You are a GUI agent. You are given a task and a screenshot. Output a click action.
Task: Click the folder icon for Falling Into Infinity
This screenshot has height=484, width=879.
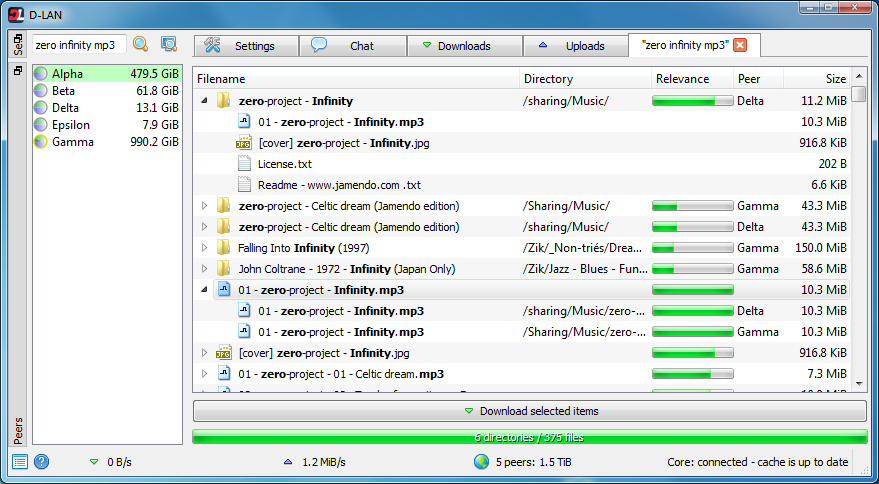(x=224, y=247)
